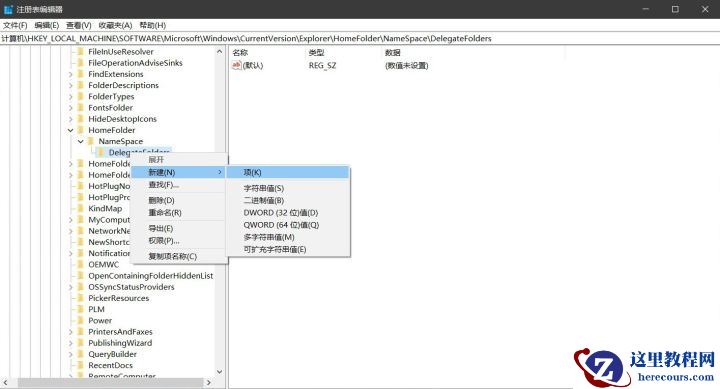Click the tree scroll down arrow
The image size is (720, 389).
pos(219,372)
